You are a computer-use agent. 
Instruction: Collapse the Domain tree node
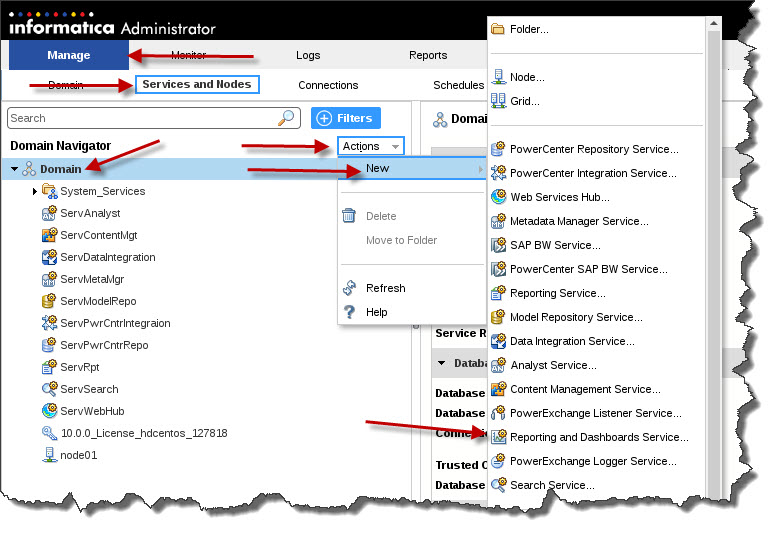(14, 169)
